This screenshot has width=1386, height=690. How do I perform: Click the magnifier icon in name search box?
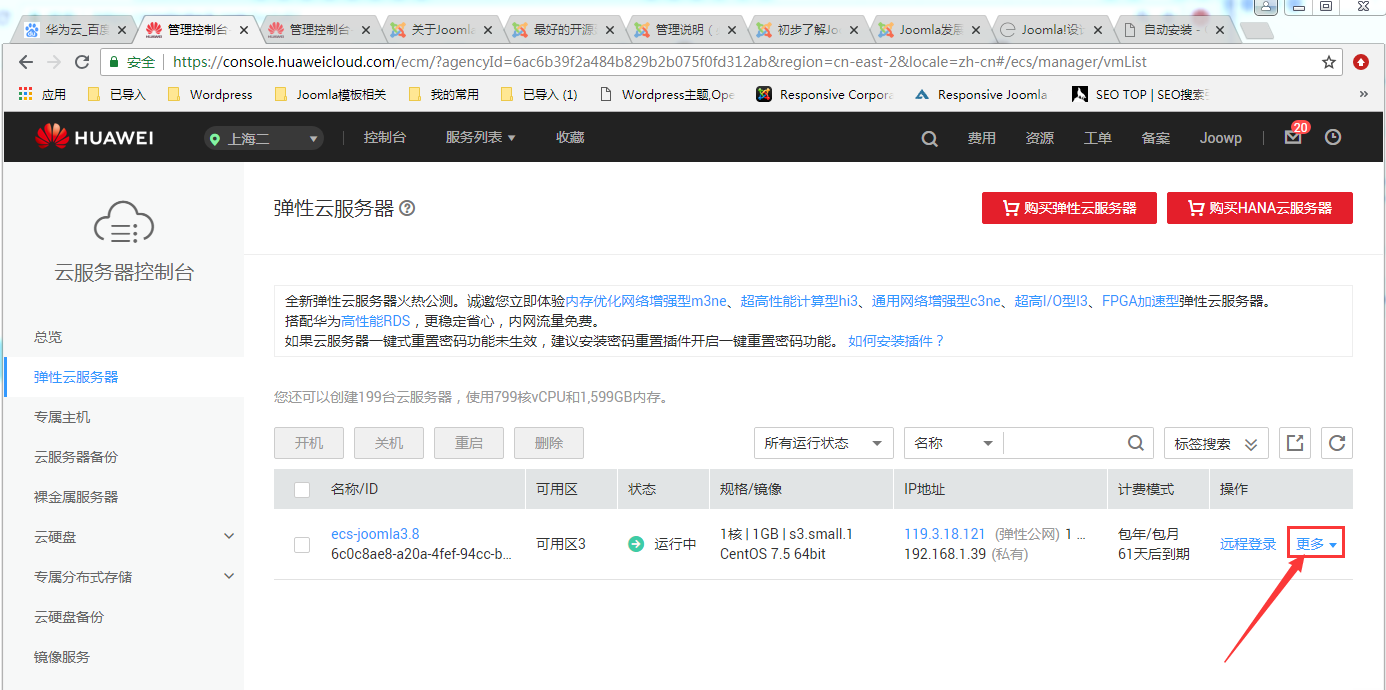click(1136, 443)
